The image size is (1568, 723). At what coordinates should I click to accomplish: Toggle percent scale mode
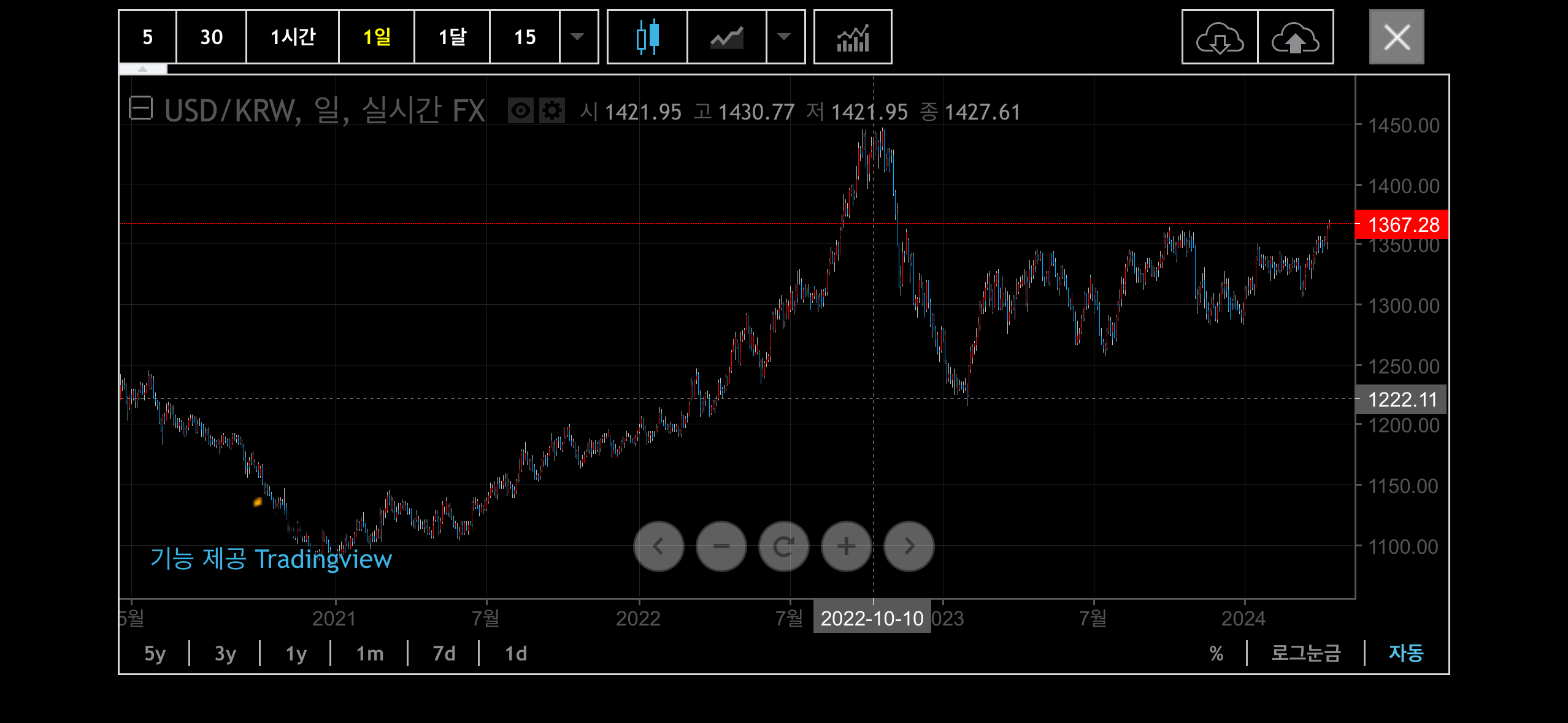pyautogui.click(x=1216, y=653)
